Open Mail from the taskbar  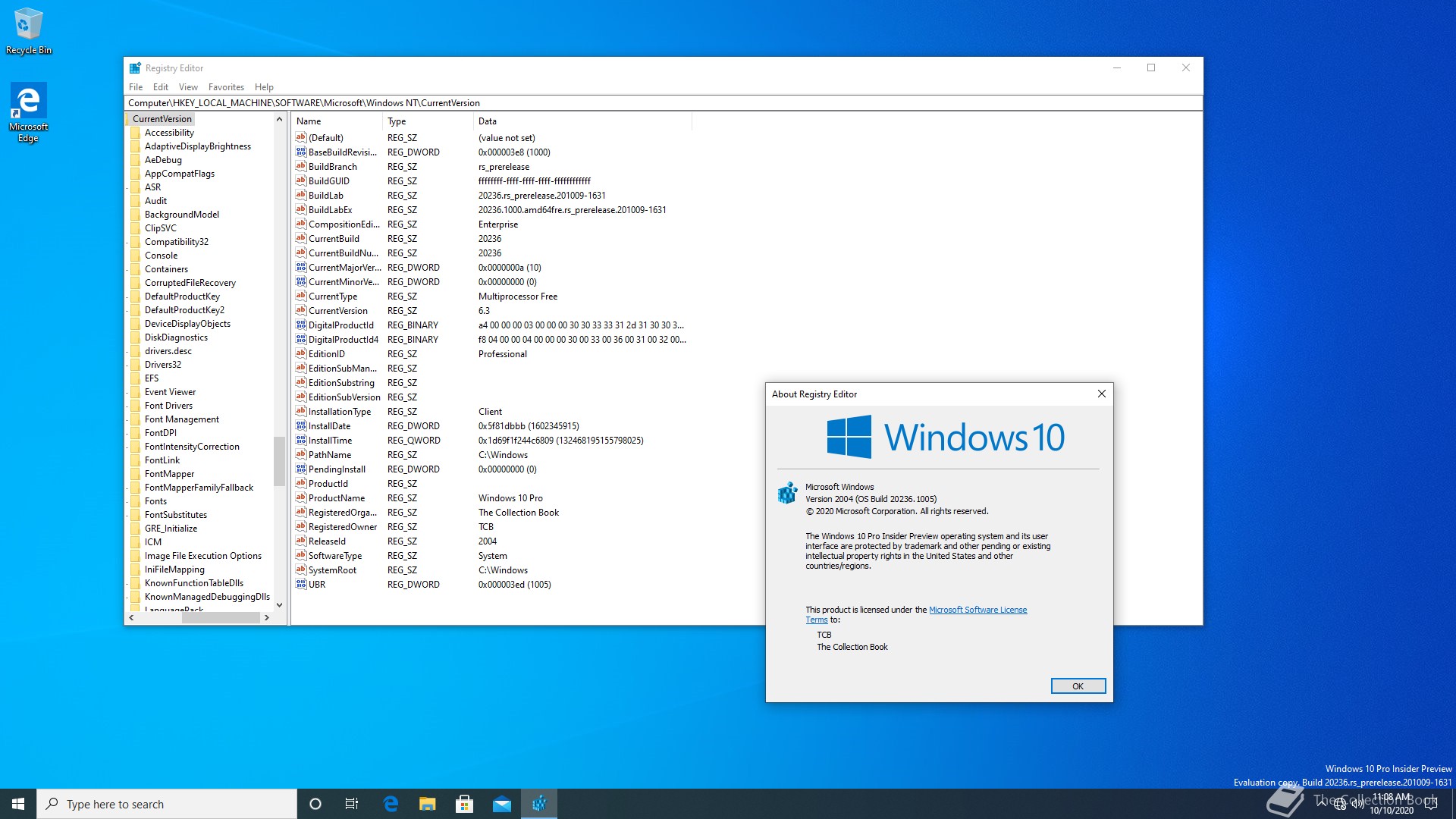[x=502, y=804]
